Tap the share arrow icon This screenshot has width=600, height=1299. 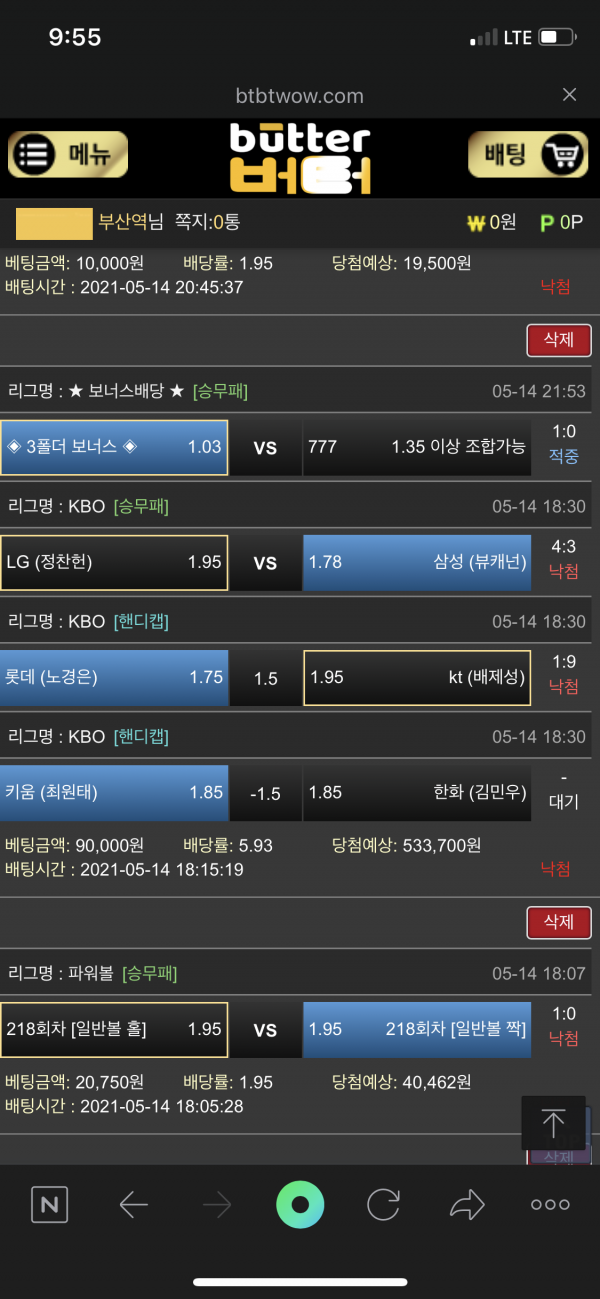tap(467, 1205)
